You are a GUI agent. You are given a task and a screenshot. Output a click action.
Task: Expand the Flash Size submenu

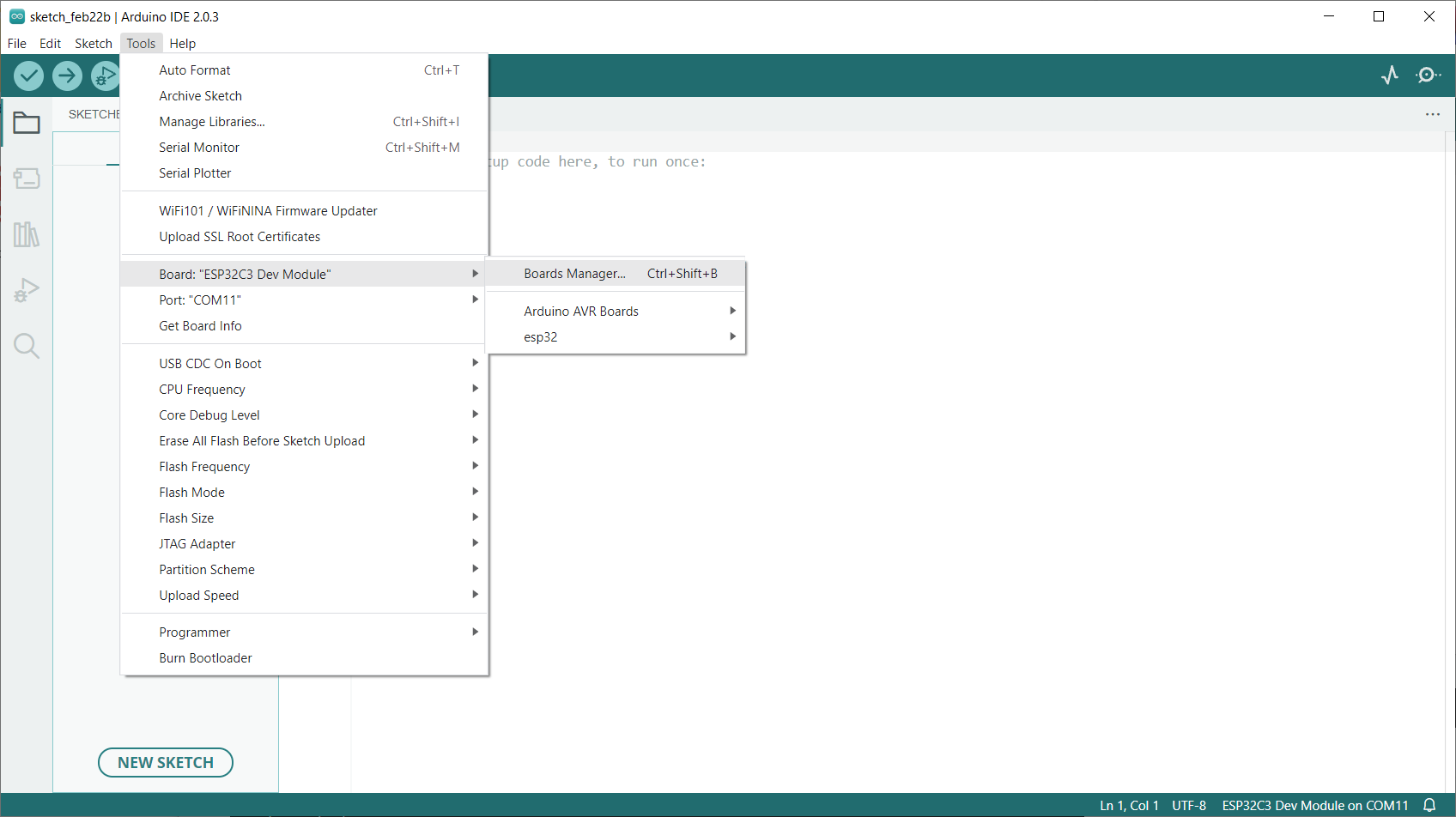click(x=305, y=518)
